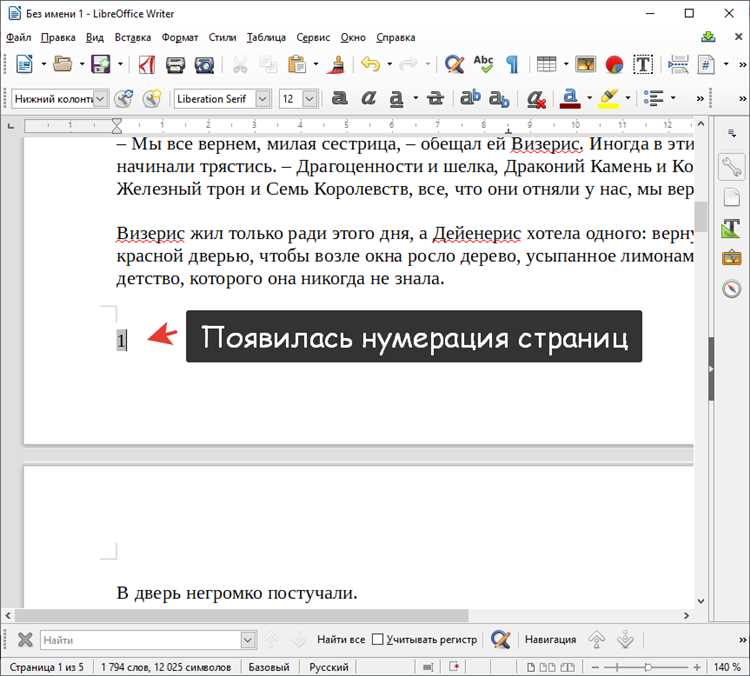Create a new style from selection
Screen dimensions: 750x676
coord(152,99)
